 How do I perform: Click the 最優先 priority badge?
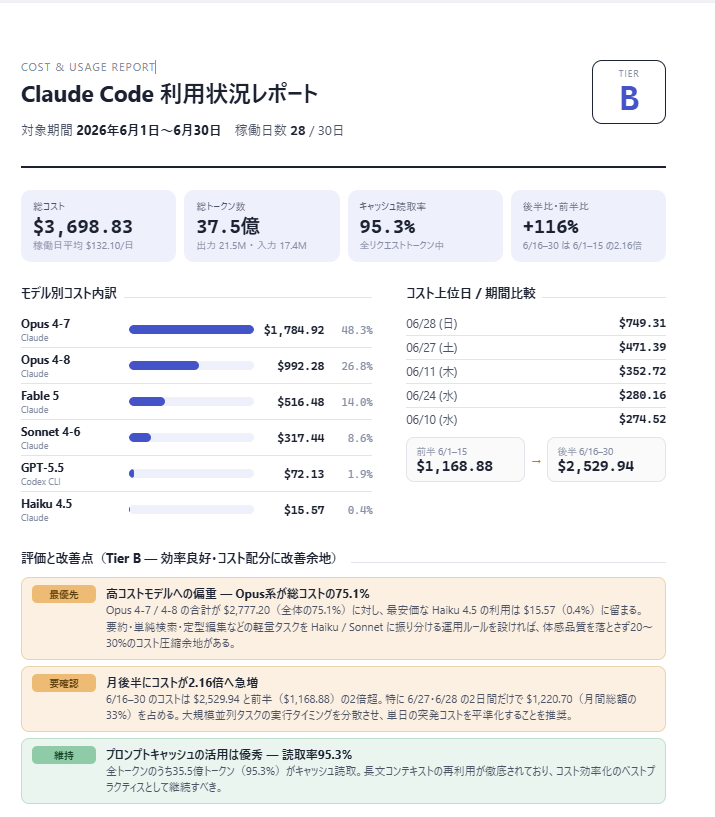[x=64, y=594]
